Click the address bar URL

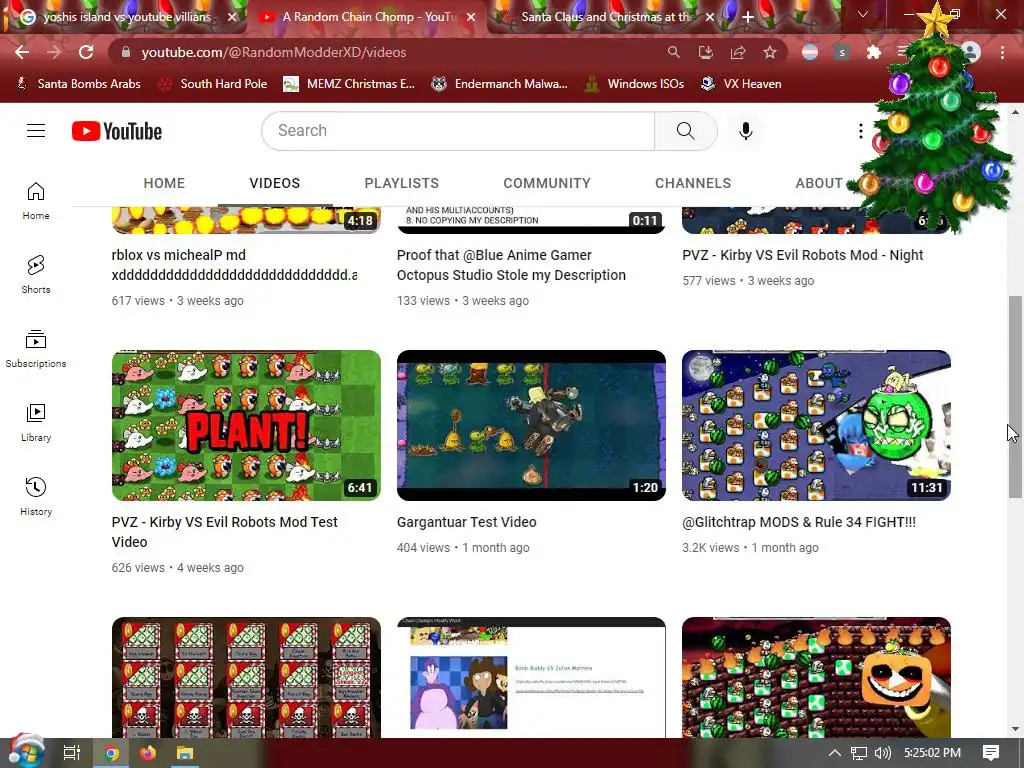click(274, 52)
